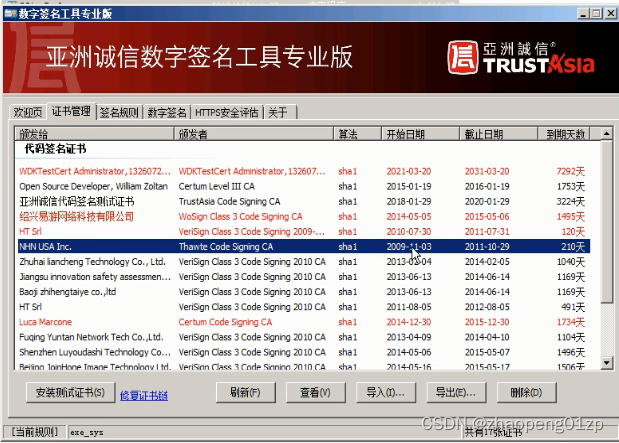Select 亚洲诚信代码签名测试证书 row
Screen dimensions: 619x443
pos(302,201)
